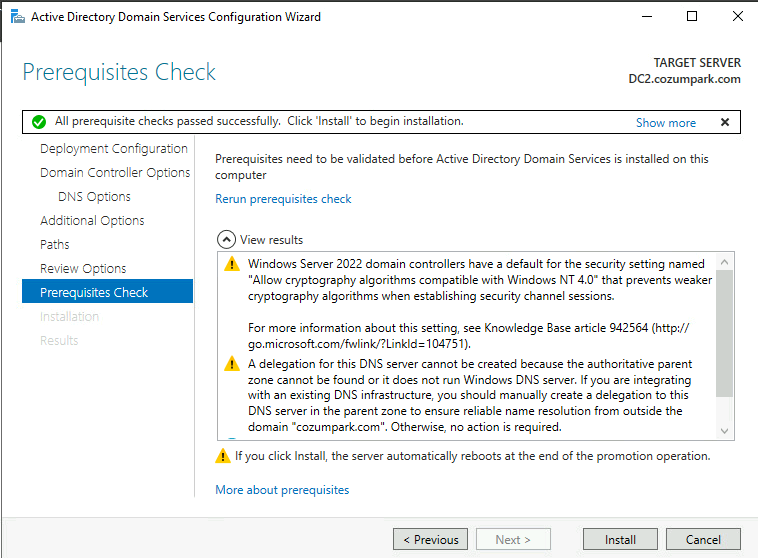Collapse the View results section
Screen dimensions: 758x558
coord(226,239)
